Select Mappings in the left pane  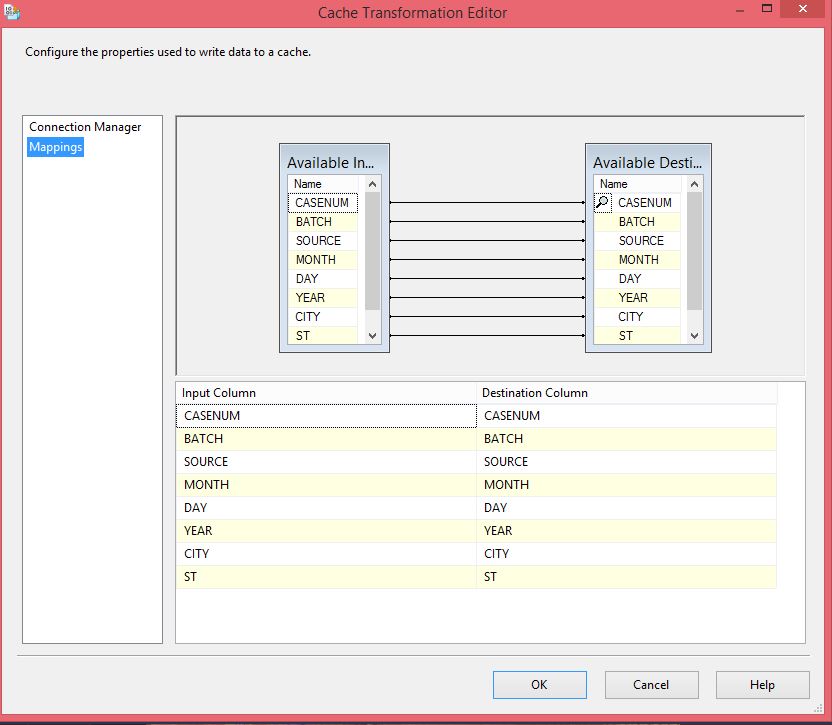(55, 147)
